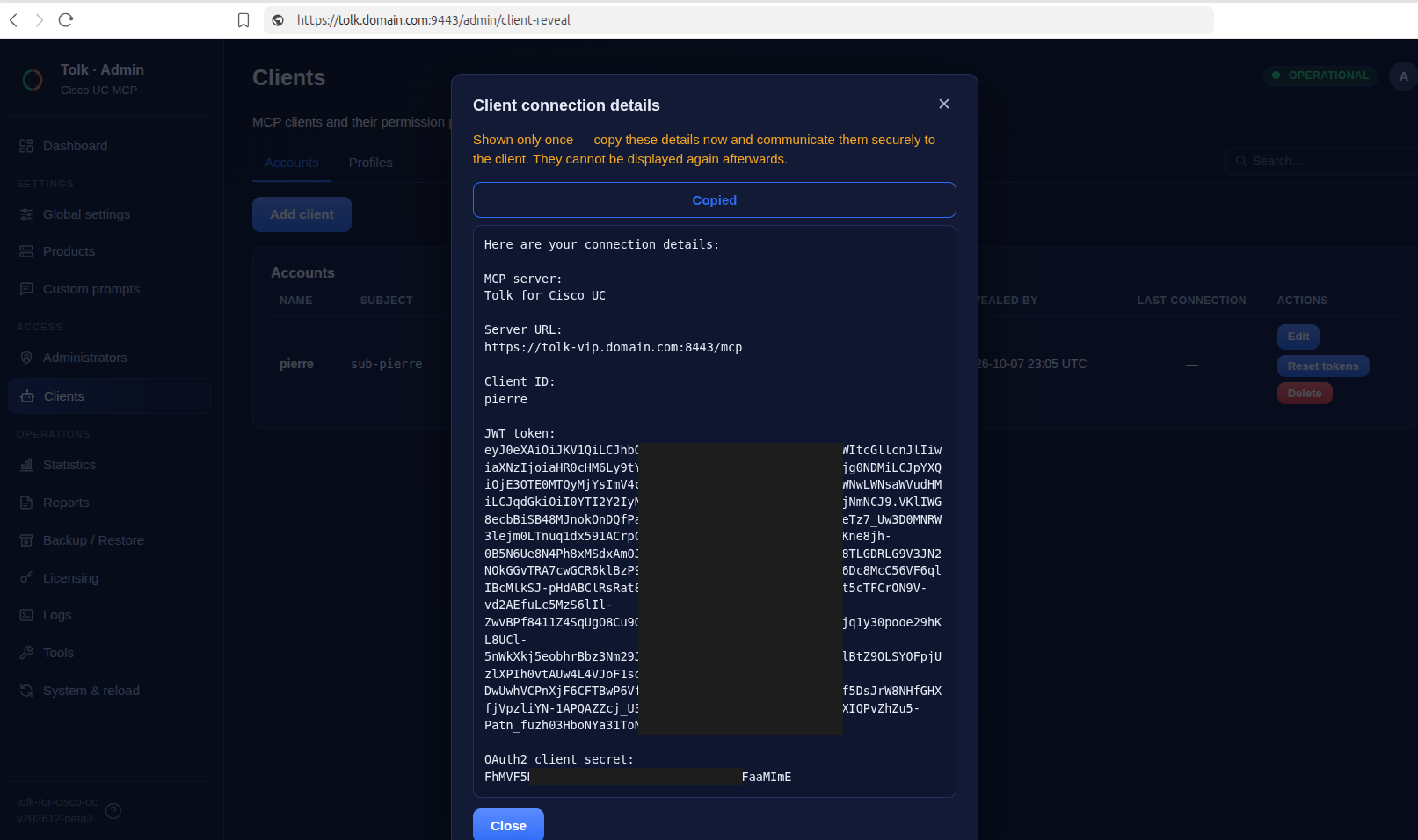Open Global settings in sidebar
This screenshot has width=1418, height=840.
click(x=109, y=214)
